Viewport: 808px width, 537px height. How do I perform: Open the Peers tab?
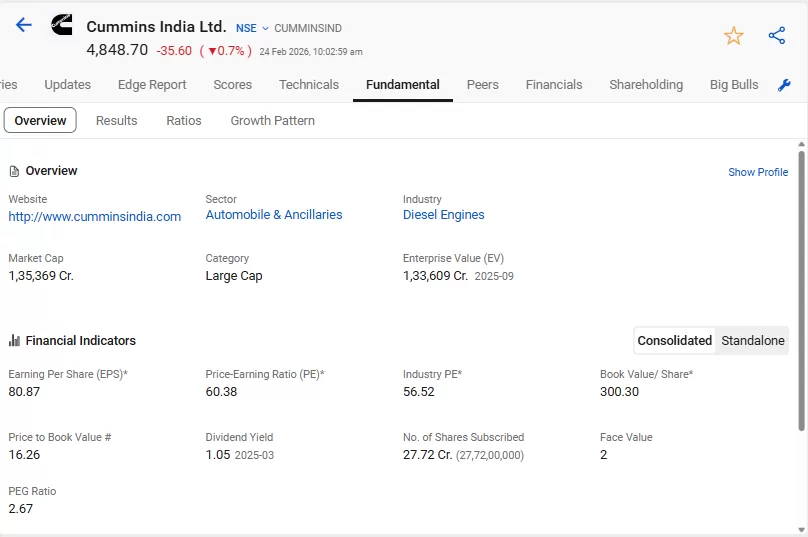(x=482, y=85)
